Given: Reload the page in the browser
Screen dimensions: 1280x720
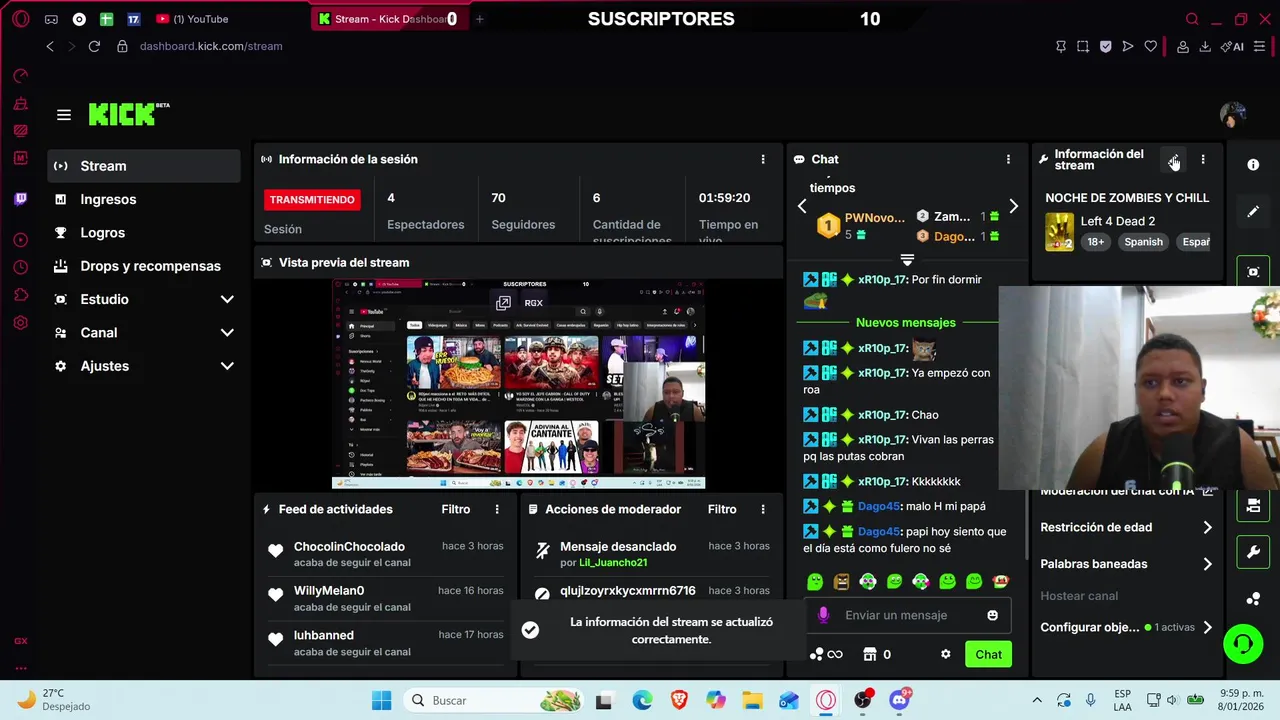Looking at the screenshot, I should (94, 46).
